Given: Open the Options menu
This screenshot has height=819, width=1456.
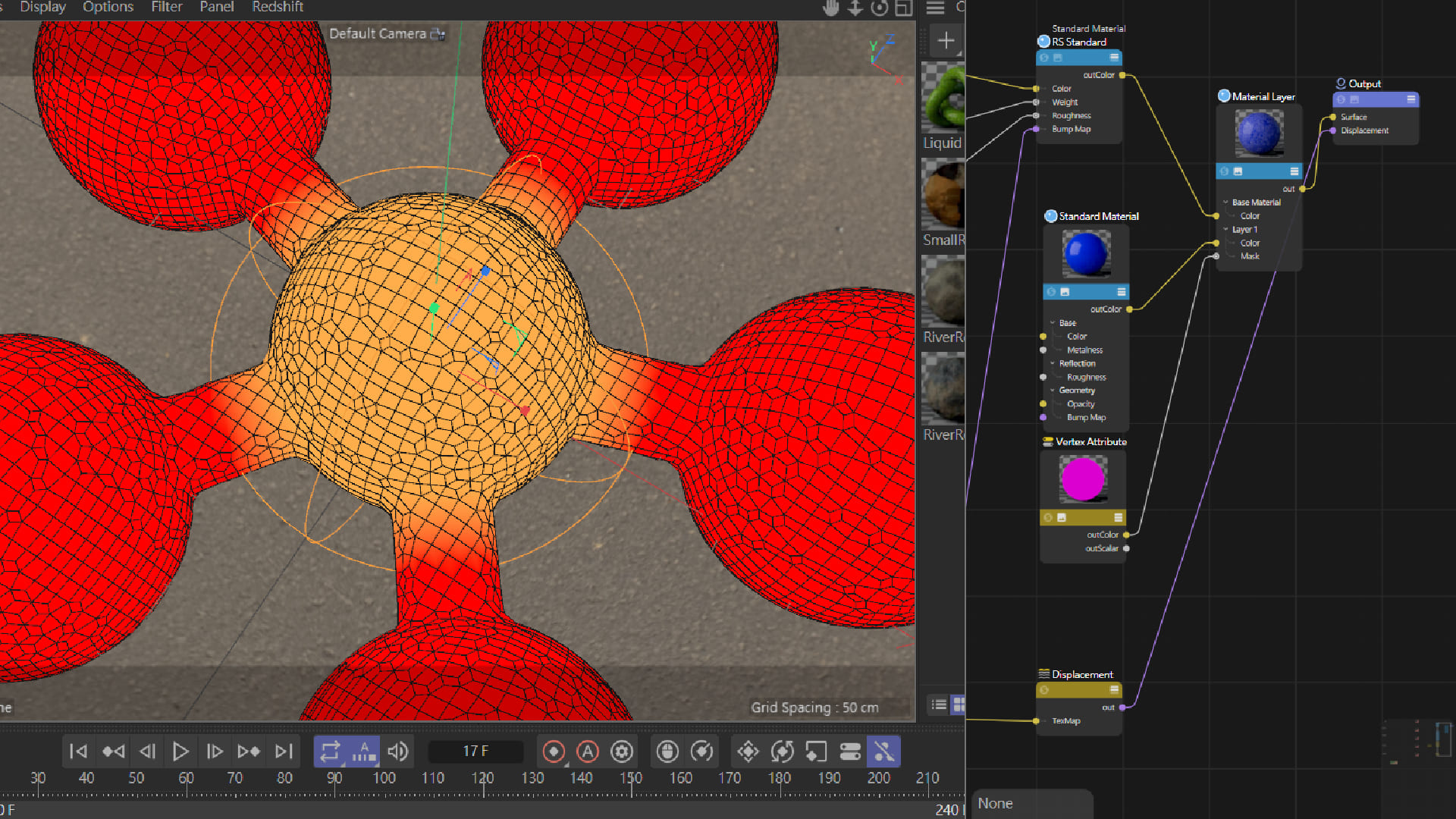Looking at the screenshot, I should [x=108, y=7].
